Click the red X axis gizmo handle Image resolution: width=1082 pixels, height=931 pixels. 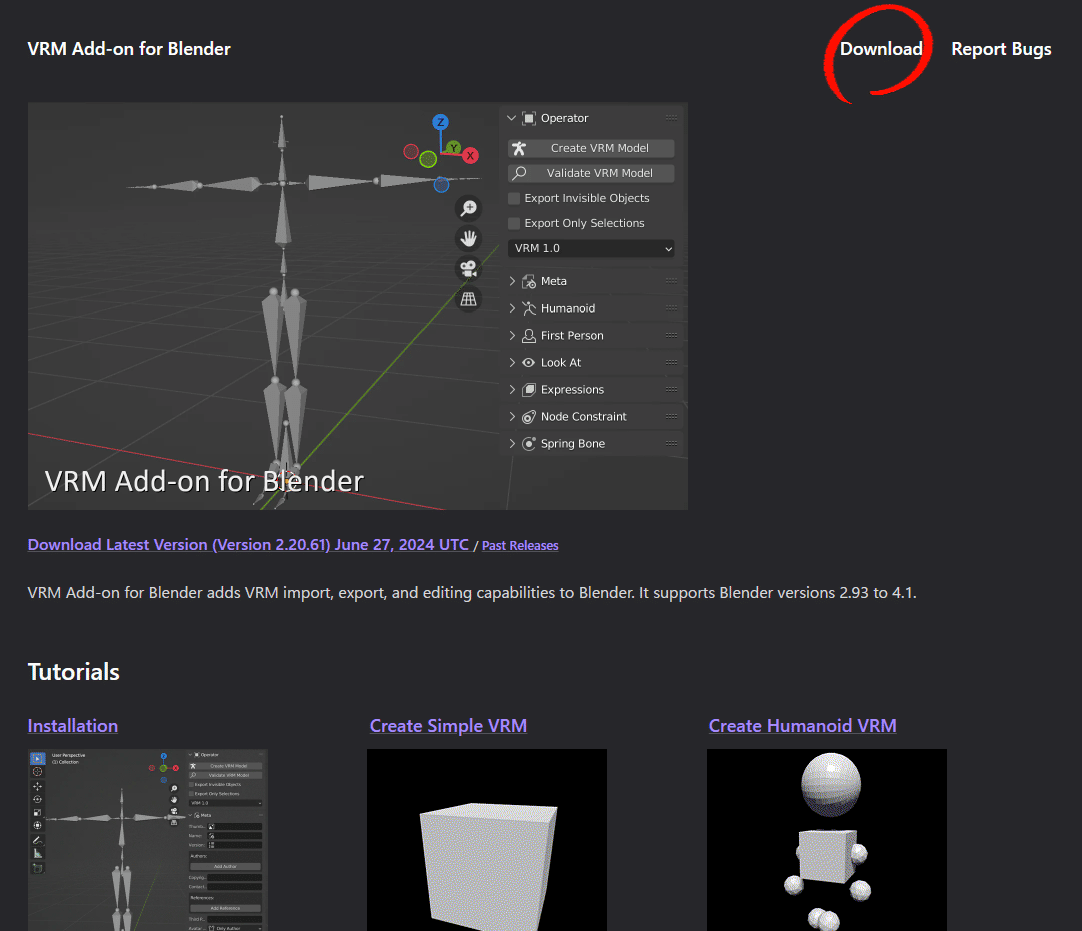[471, 155]
